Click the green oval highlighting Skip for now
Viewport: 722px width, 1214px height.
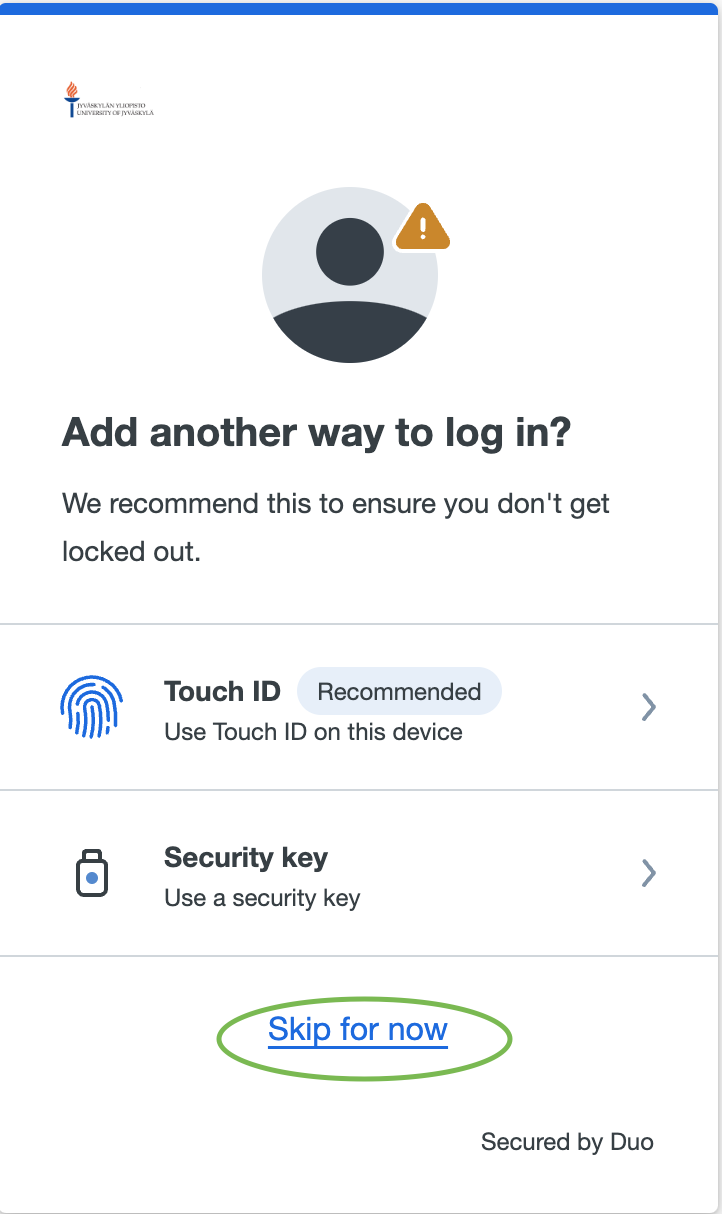pyautogui.click(x=363, y=1039)
